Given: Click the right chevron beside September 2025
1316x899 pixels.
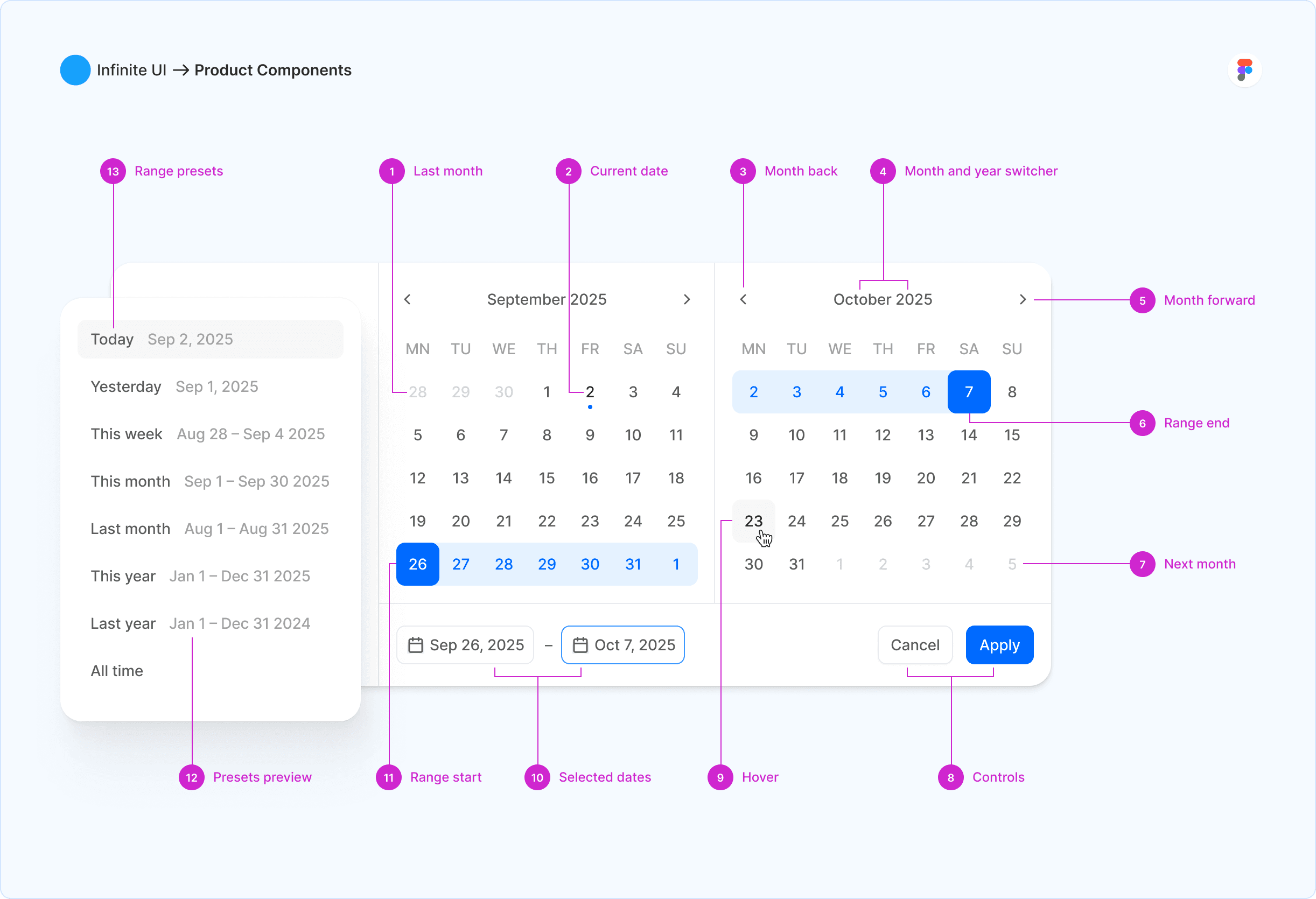Looking at the screenshot, I should click(687, 299).
